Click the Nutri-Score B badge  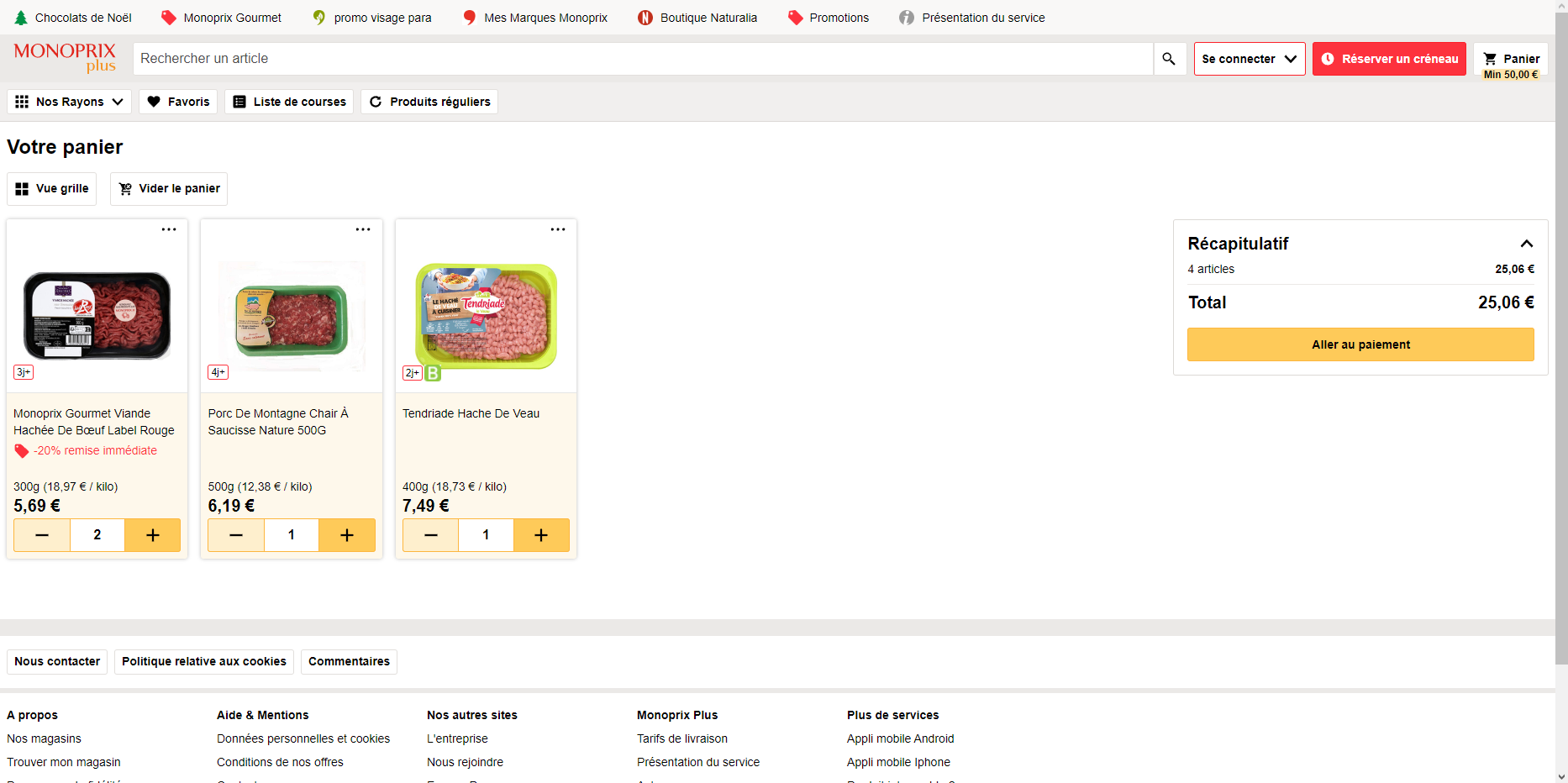click(x=433, y=373)
